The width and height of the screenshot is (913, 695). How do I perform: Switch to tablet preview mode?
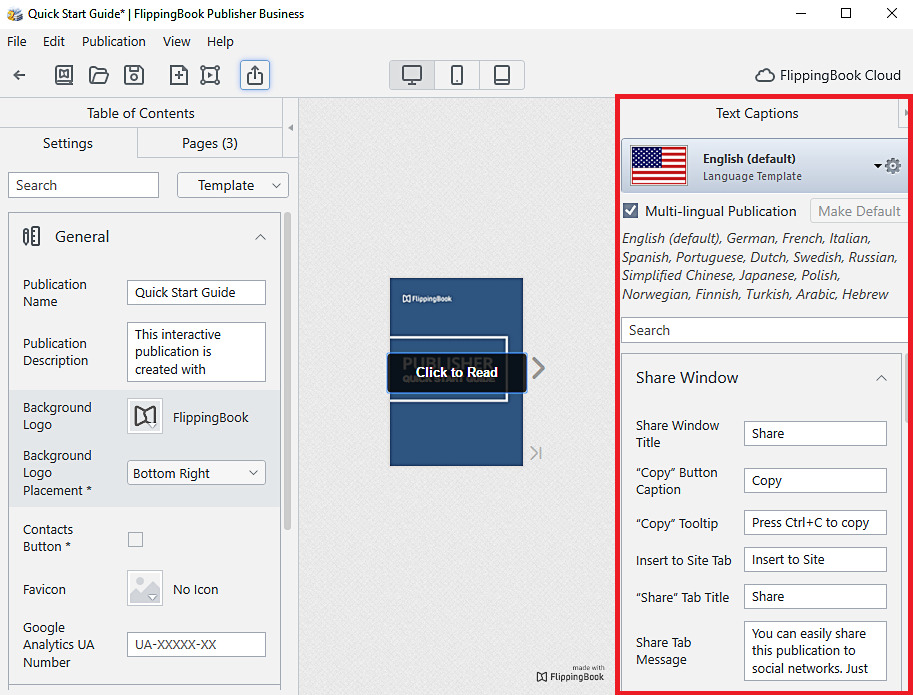502,75
